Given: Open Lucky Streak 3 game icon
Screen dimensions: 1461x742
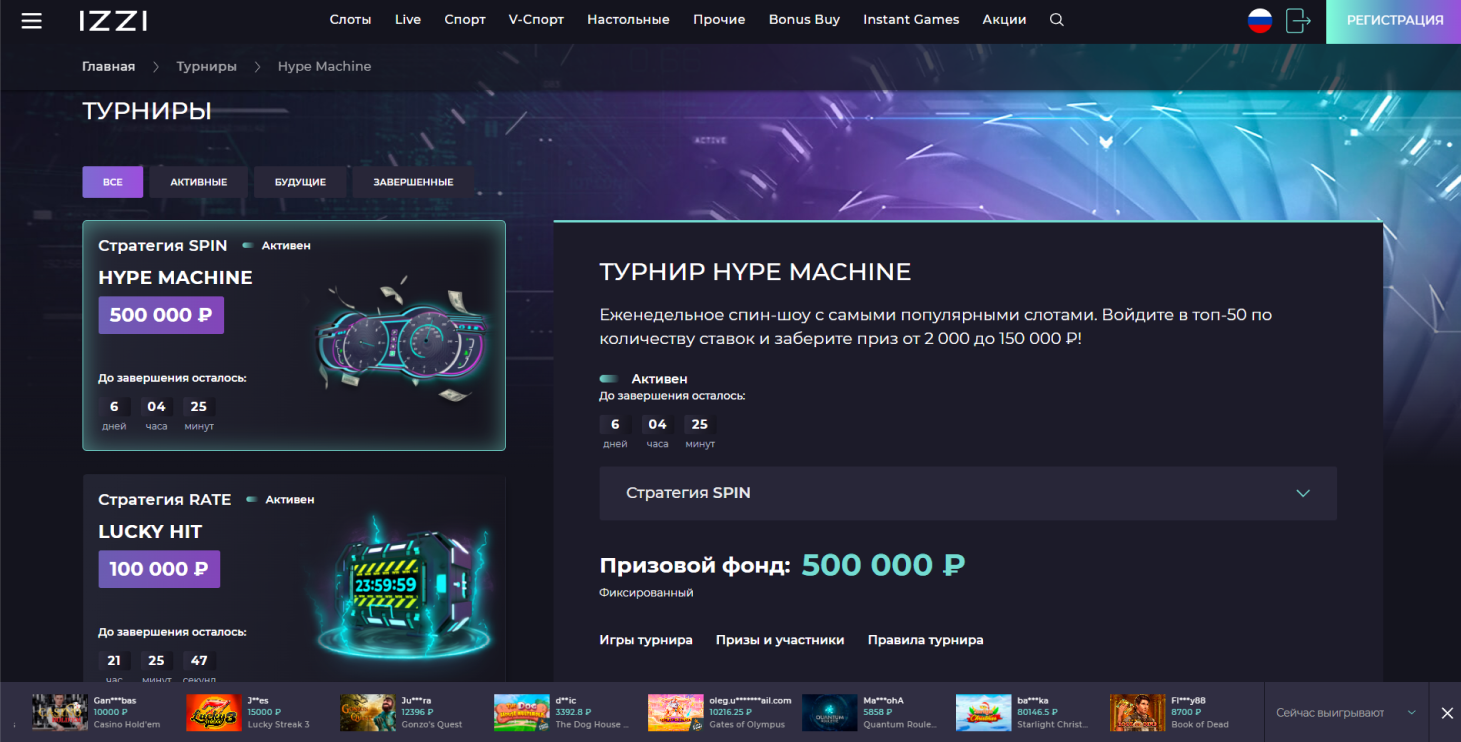Looking at the screenshot, I should [213, 713].
